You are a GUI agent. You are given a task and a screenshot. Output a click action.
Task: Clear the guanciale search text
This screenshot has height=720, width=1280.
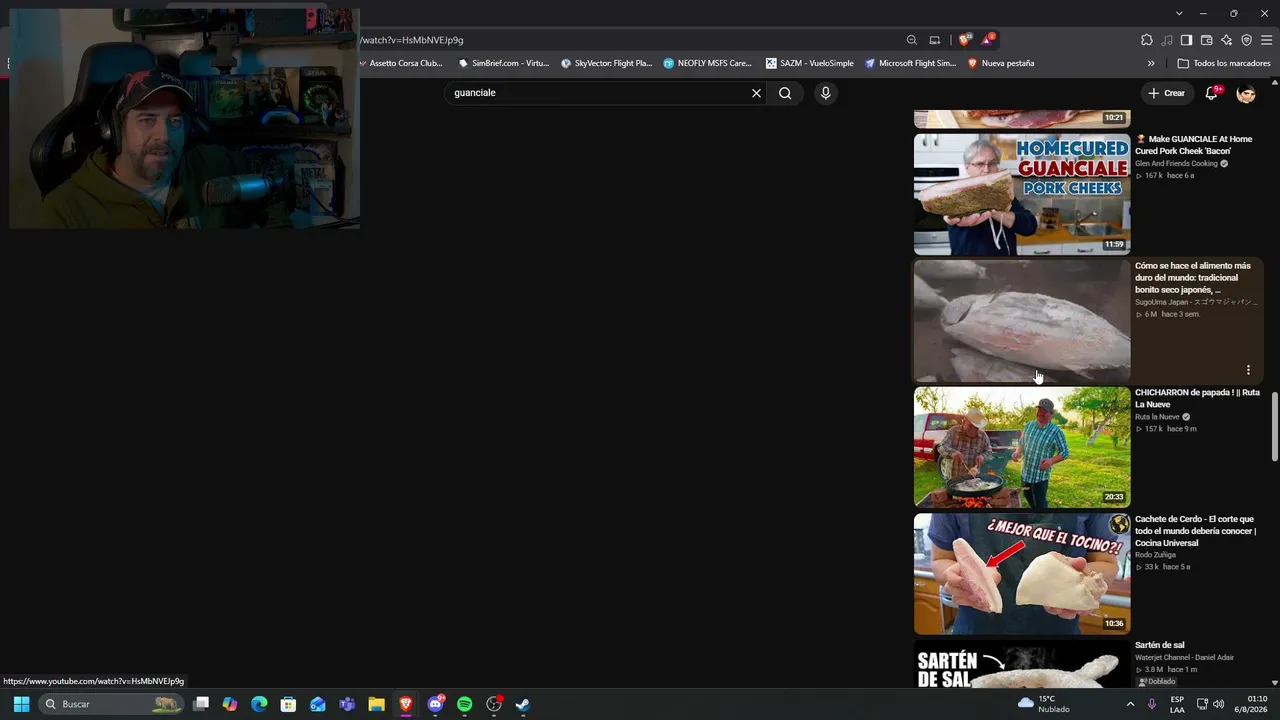tap(756, 93)
